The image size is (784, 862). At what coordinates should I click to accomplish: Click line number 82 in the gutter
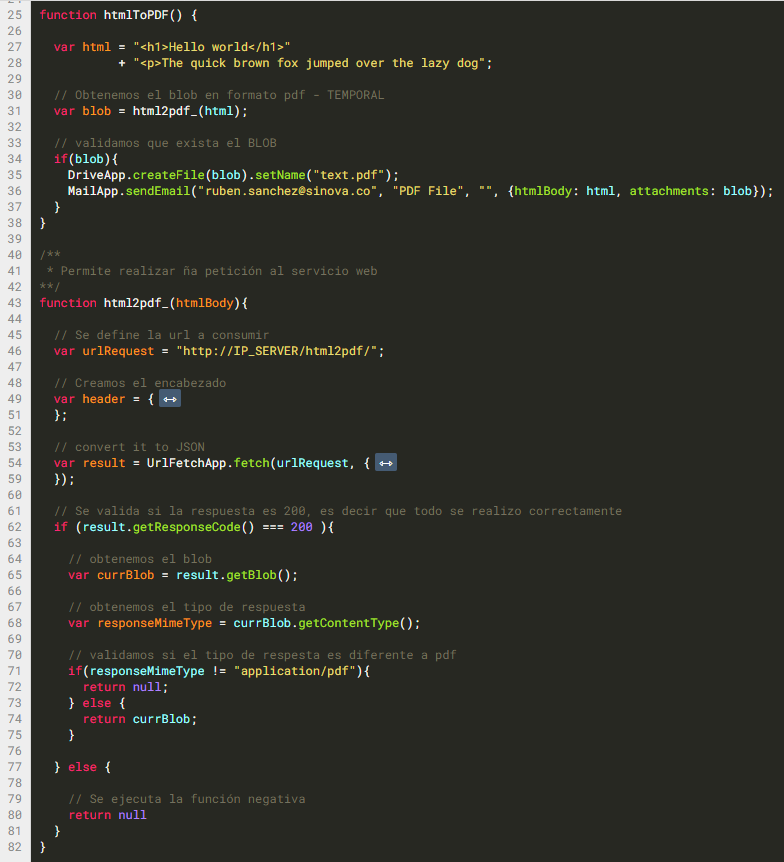(14, 847)
